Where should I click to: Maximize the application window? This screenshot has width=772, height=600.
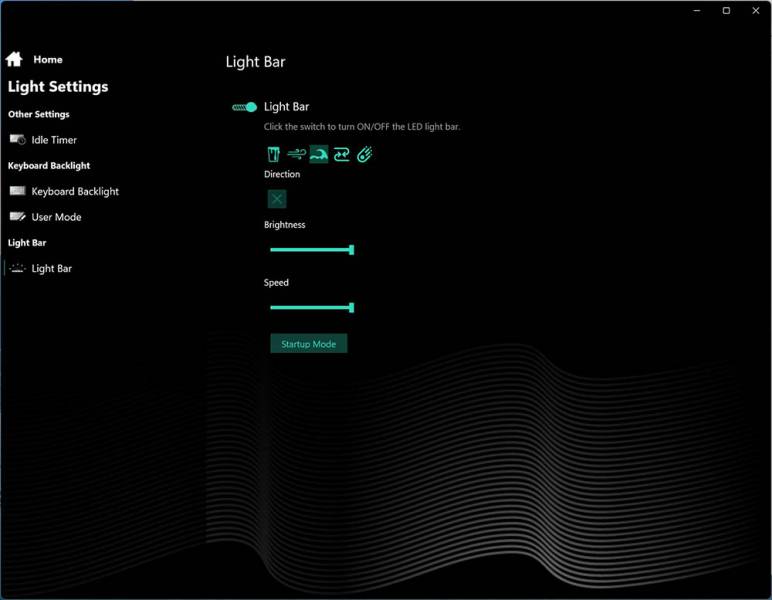pos(726,11)
